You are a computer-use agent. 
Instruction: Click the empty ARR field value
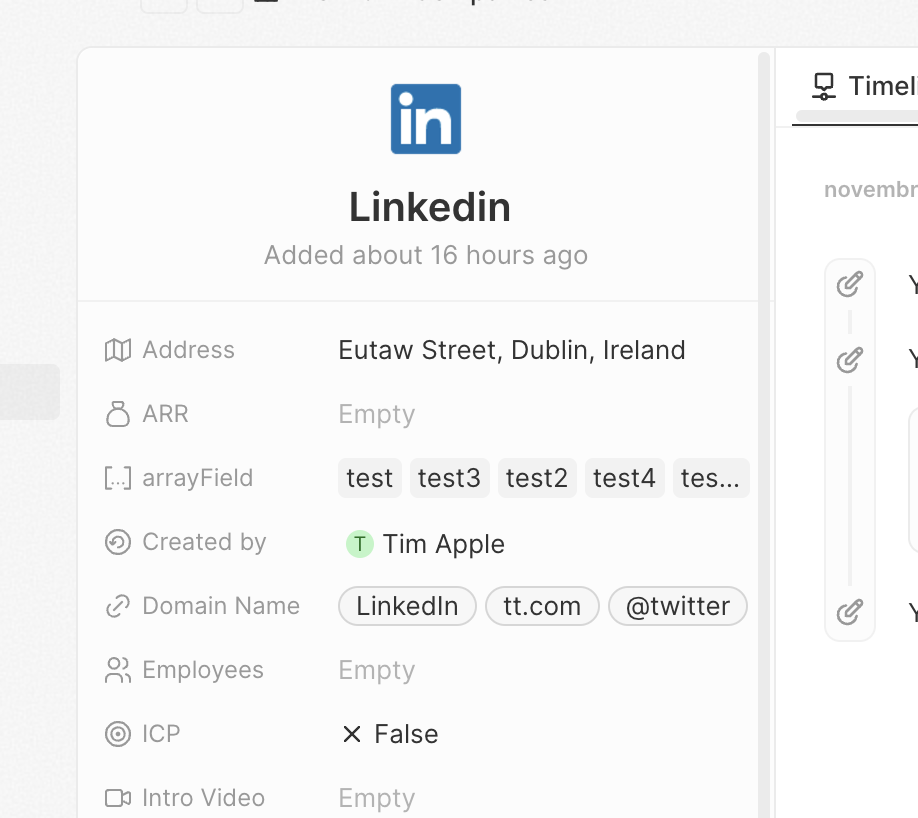pos(377,414)
